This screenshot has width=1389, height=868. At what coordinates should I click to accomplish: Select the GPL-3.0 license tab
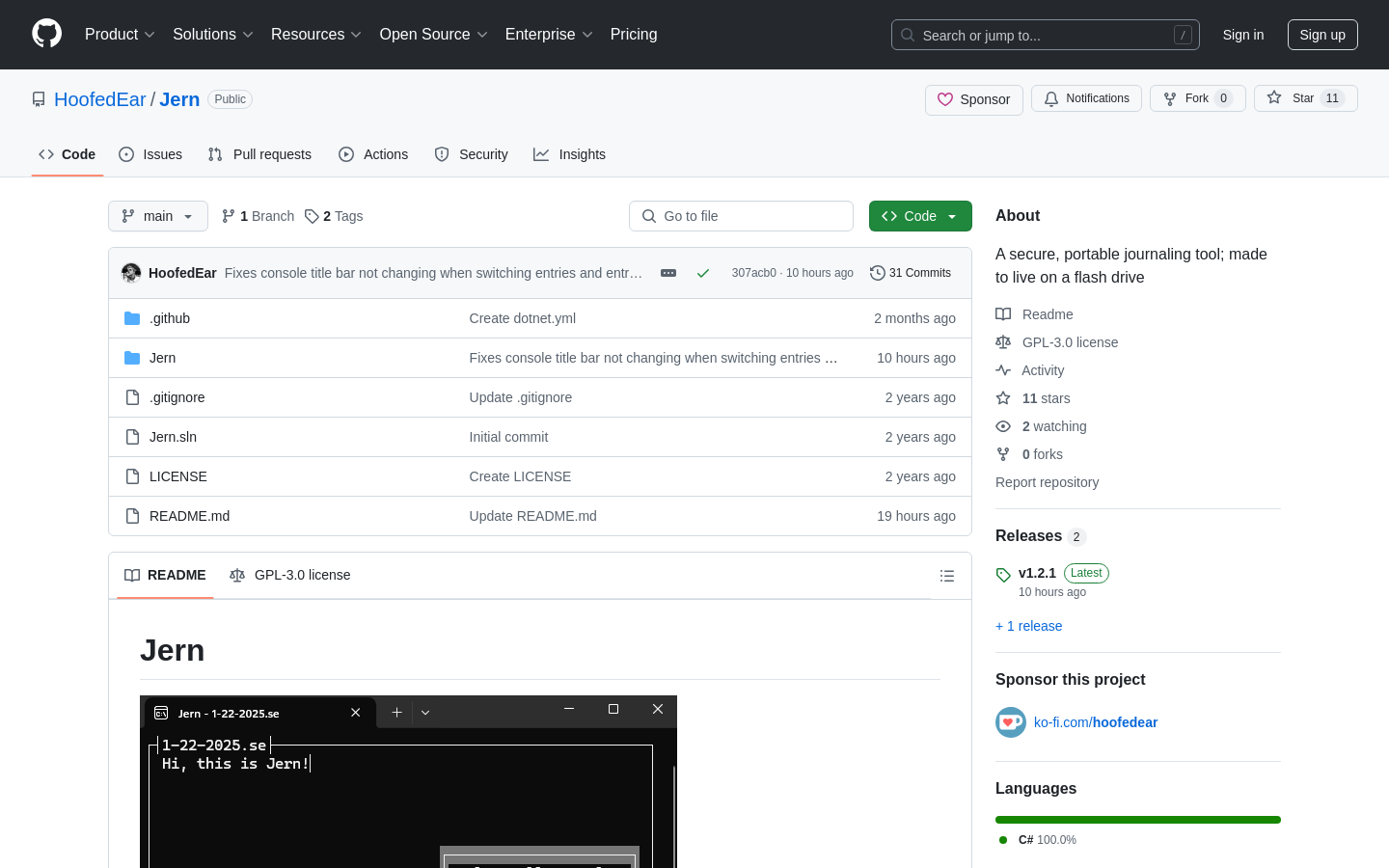tap(290, 575)
